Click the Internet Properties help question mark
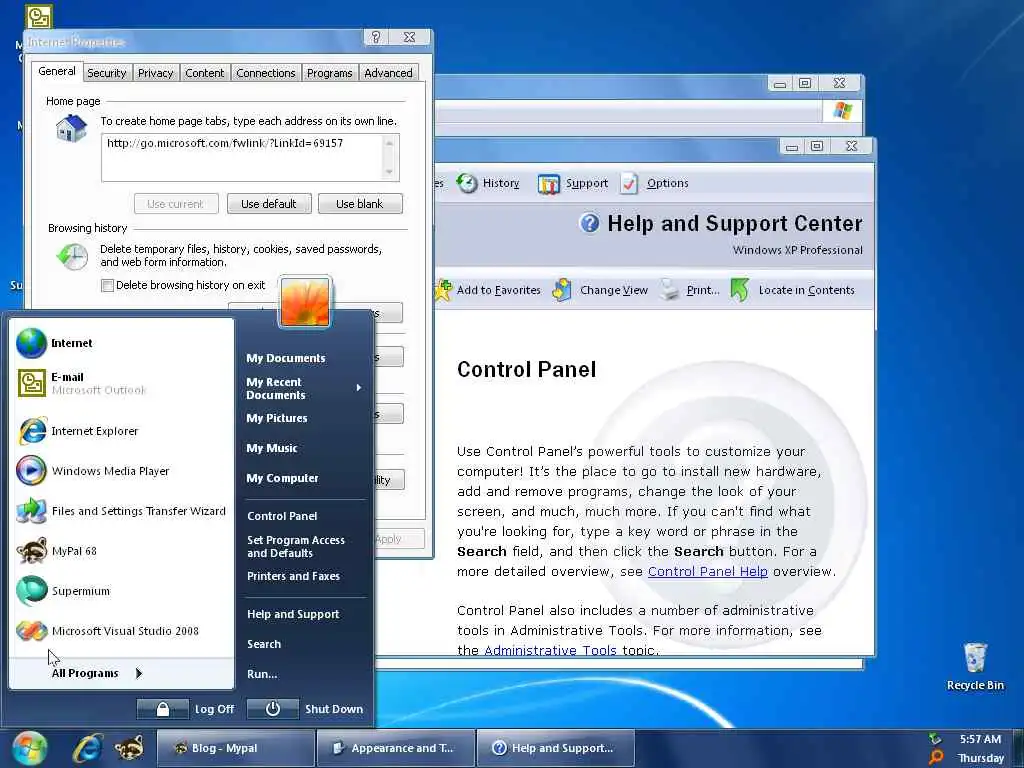Viewport: 1024px width, 768px height. 376,37
